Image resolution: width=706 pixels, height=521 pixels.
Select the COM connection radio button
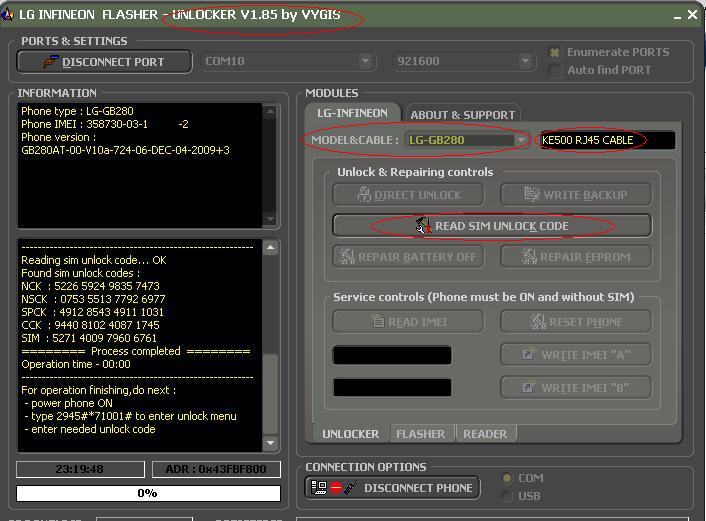[x=507, y=478]
